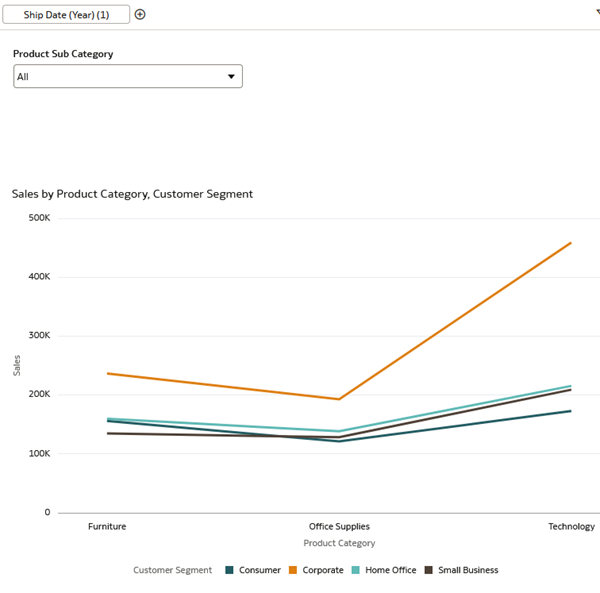Select the Home Office legend label
600x593 pixels.
pos(390,570)
